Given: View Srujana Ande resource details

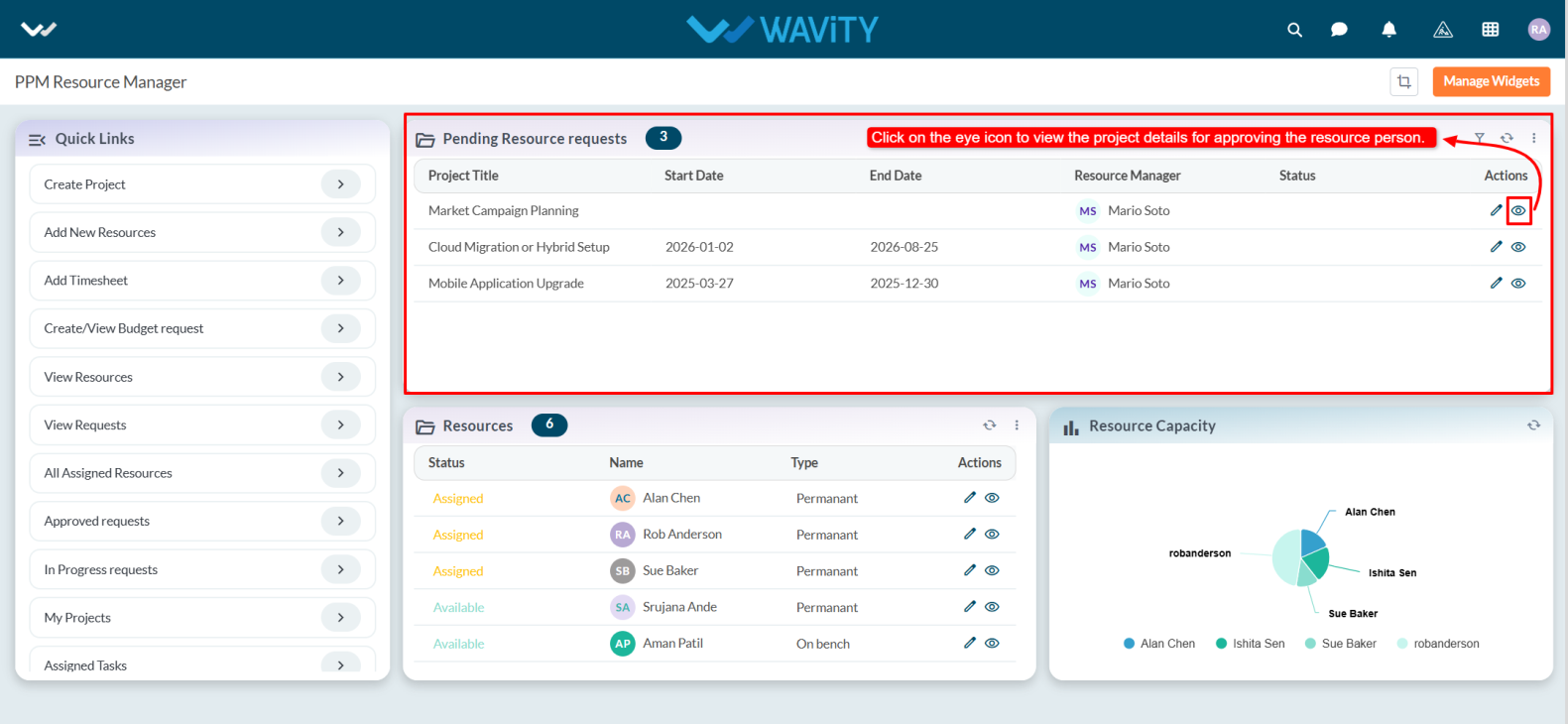Looking at the screenshot, I should [992, 607].
